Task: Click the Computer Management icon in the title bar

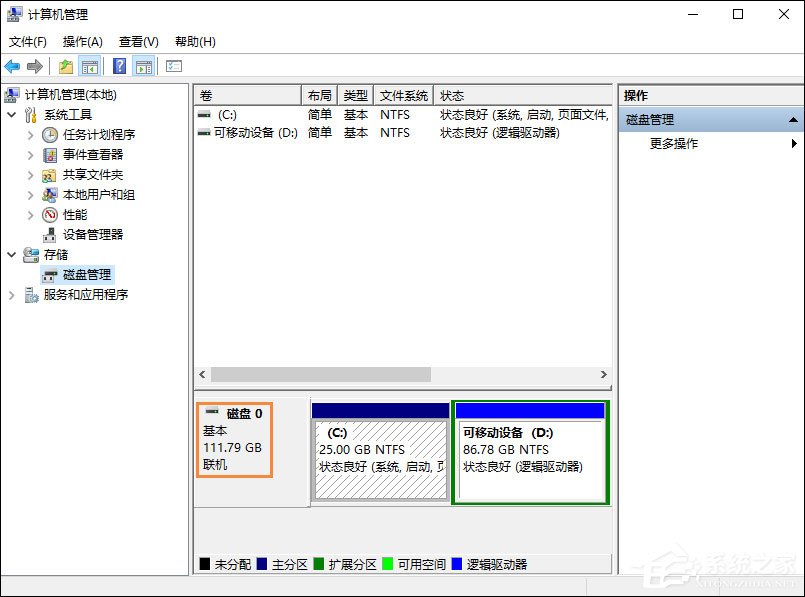Action: [x=12, y=14]
